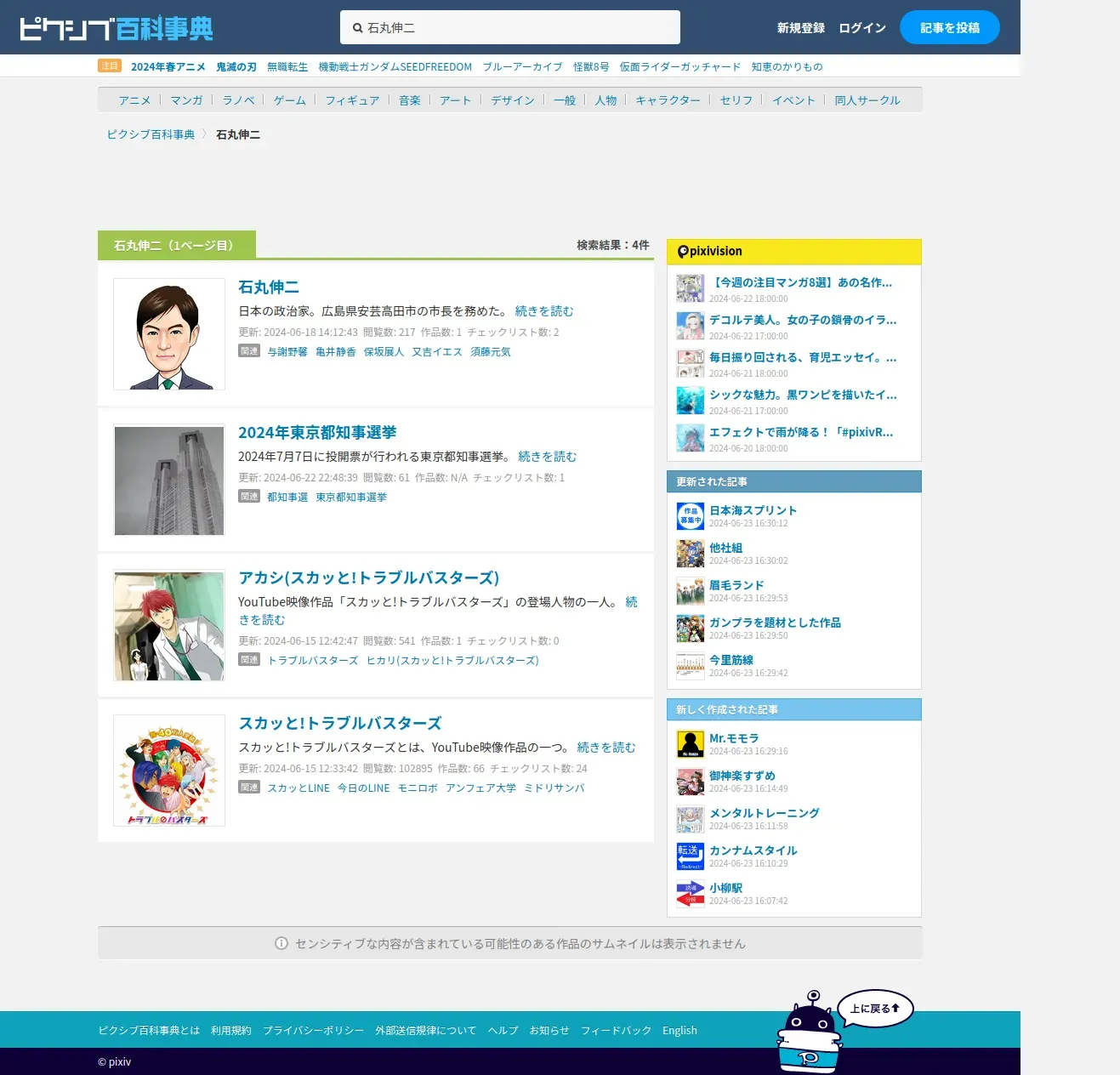Screen dimensions: 1120x1075
Task: Open the イベント category tab
Action: (x=793, y=100)
